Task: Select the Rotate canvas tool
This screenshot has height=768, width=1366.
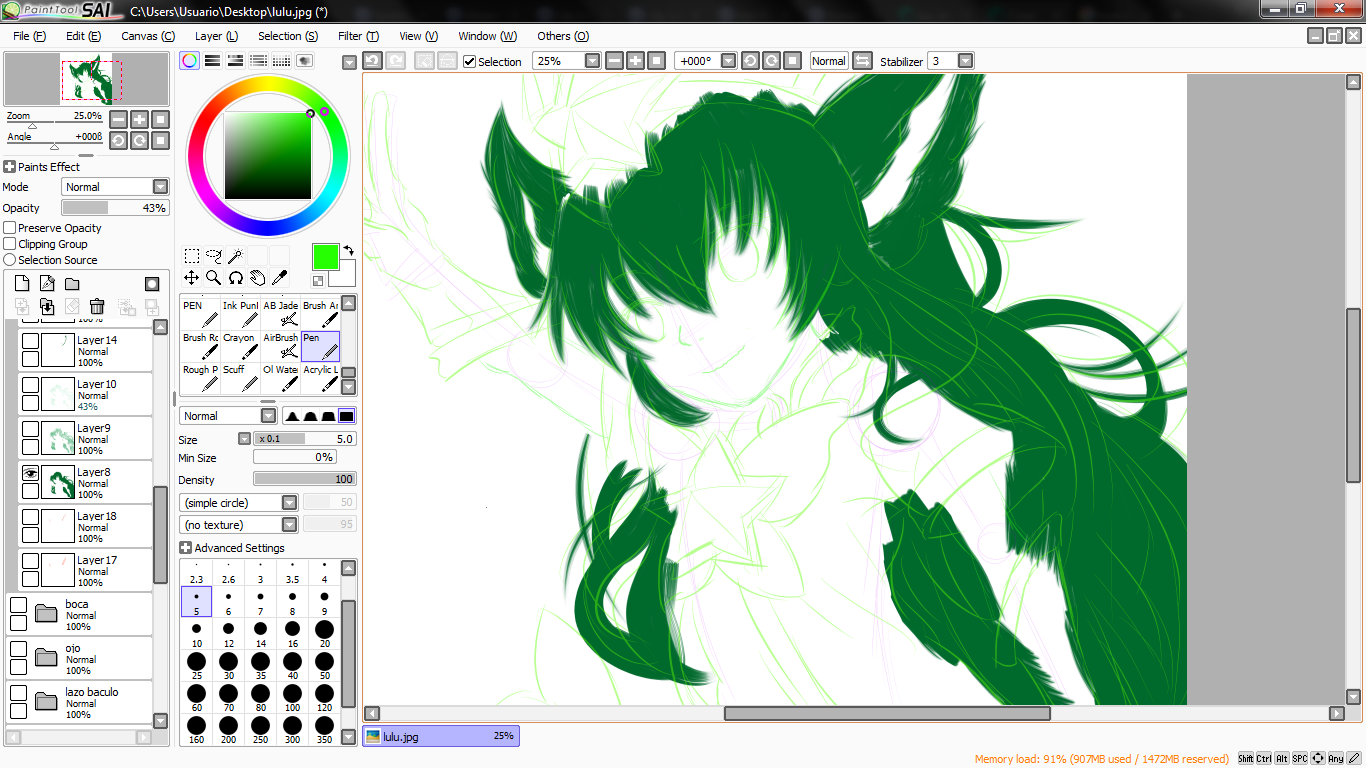Action: [x=235, y=278]
